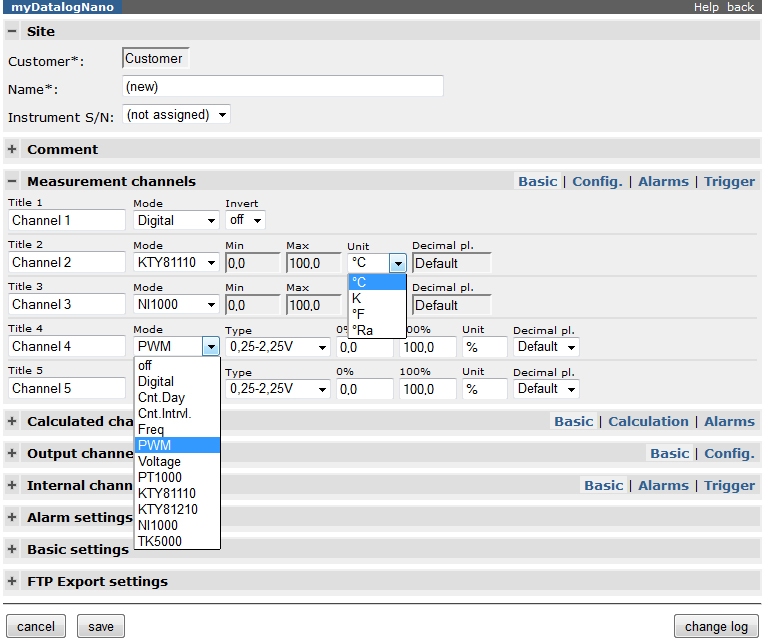Open the Channel 1 Invert dropdown

click(245, 220)
